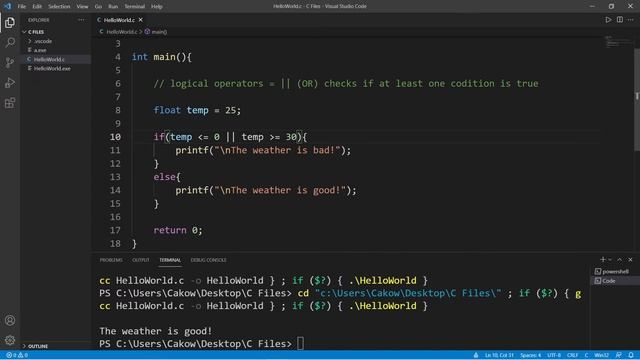Open the terminal launch profile dropdown

[610, 260]
